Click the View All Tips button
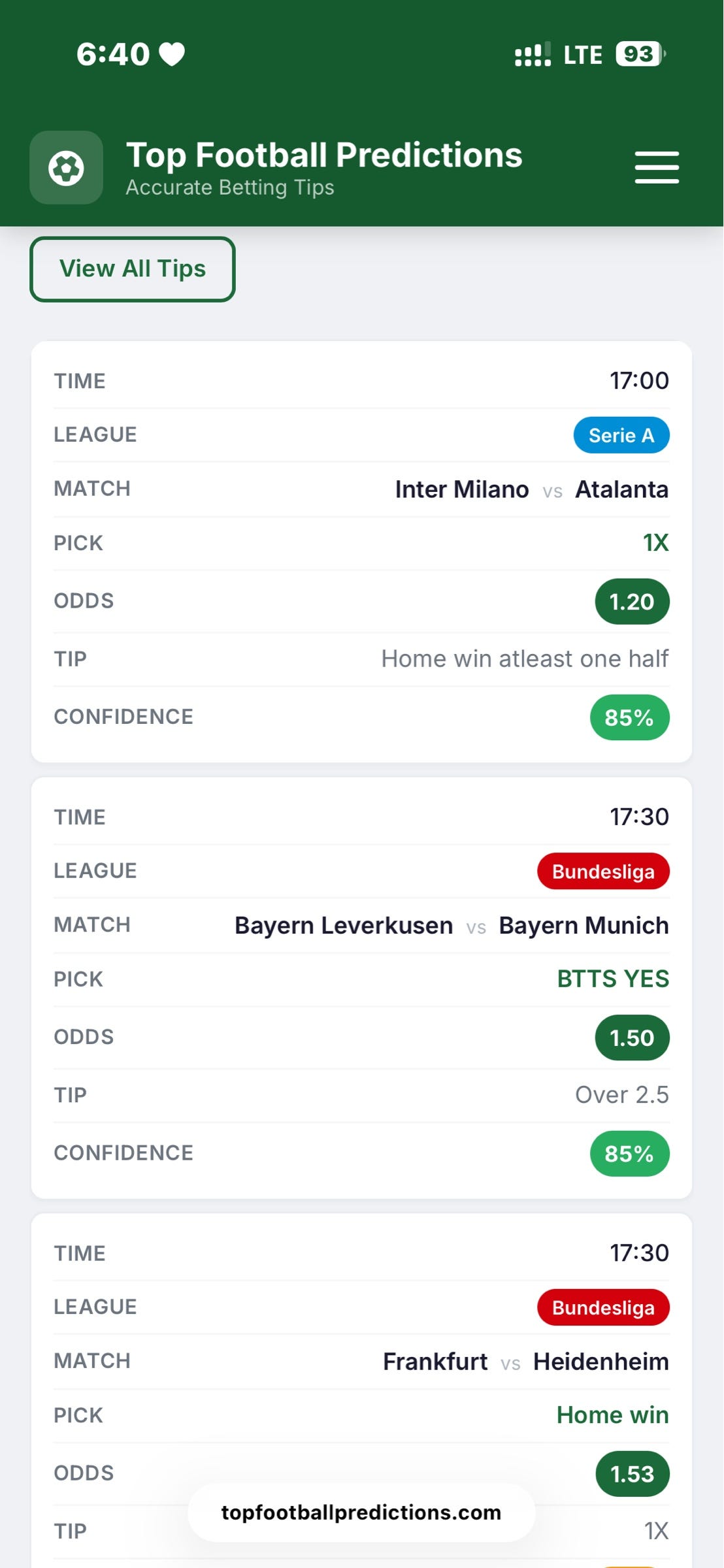724x1568 pixels. coord(132,268)
